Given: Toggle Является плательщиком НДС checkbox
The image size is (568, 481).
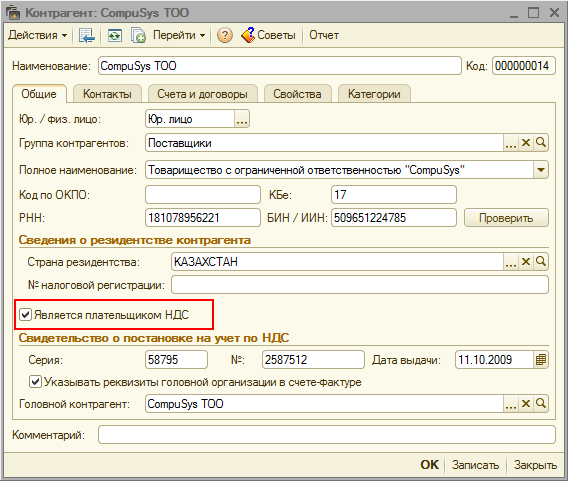Looking at the screenshot, I should (25, 314).
